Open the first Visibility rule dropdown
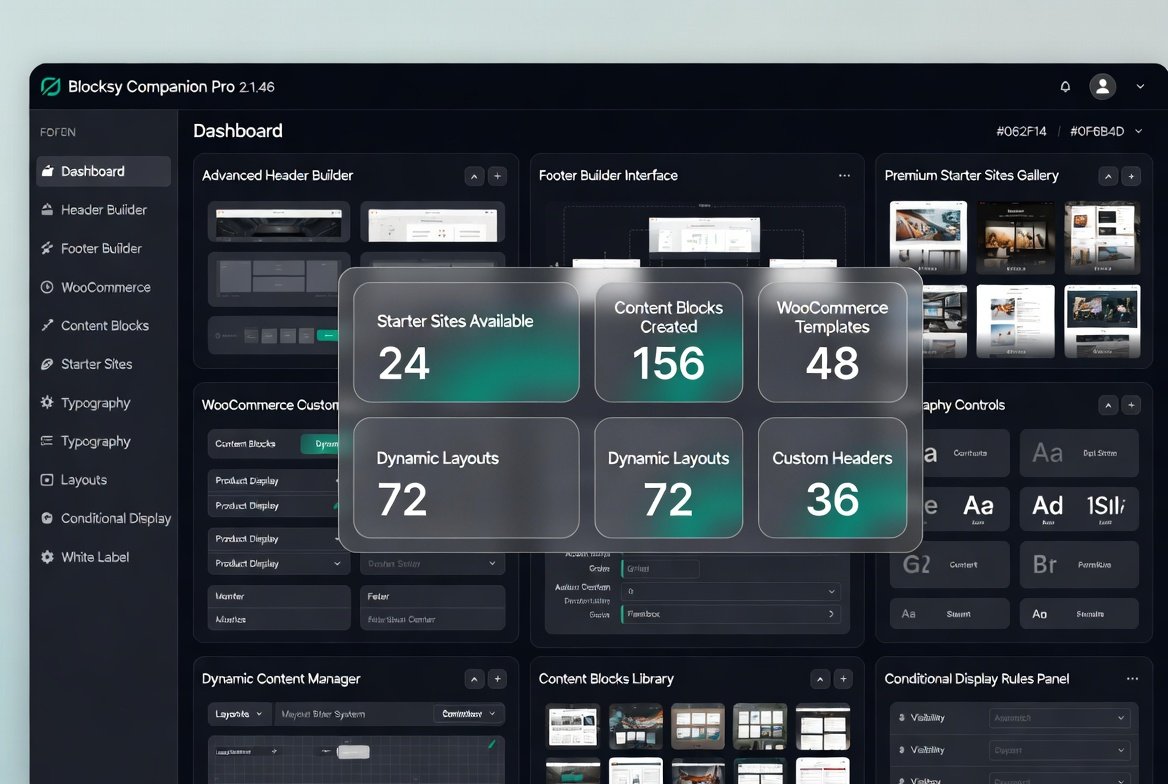This screenshot has width=1168, height=784. (1058, 718)
